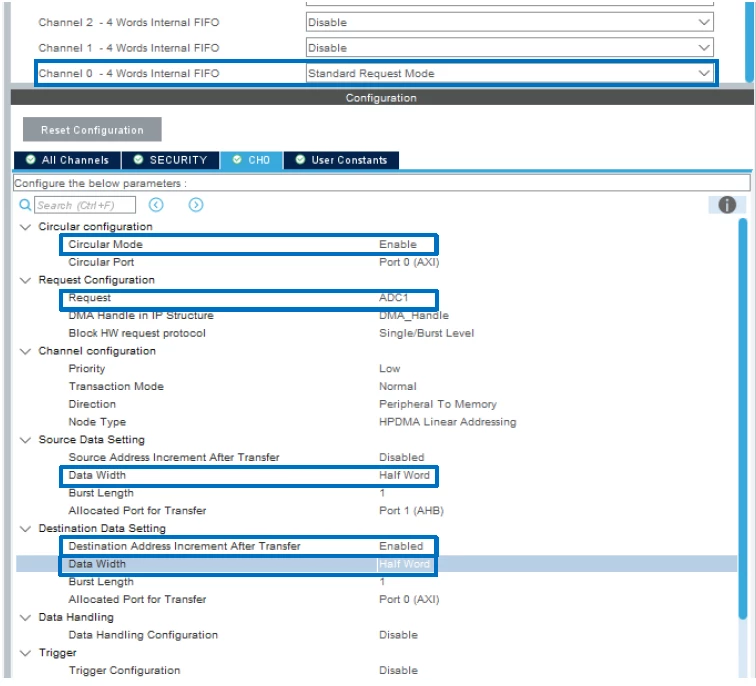Switch to the SECURITY tab
The width and height of the screenshot is (756, 686).
point(171,160)
